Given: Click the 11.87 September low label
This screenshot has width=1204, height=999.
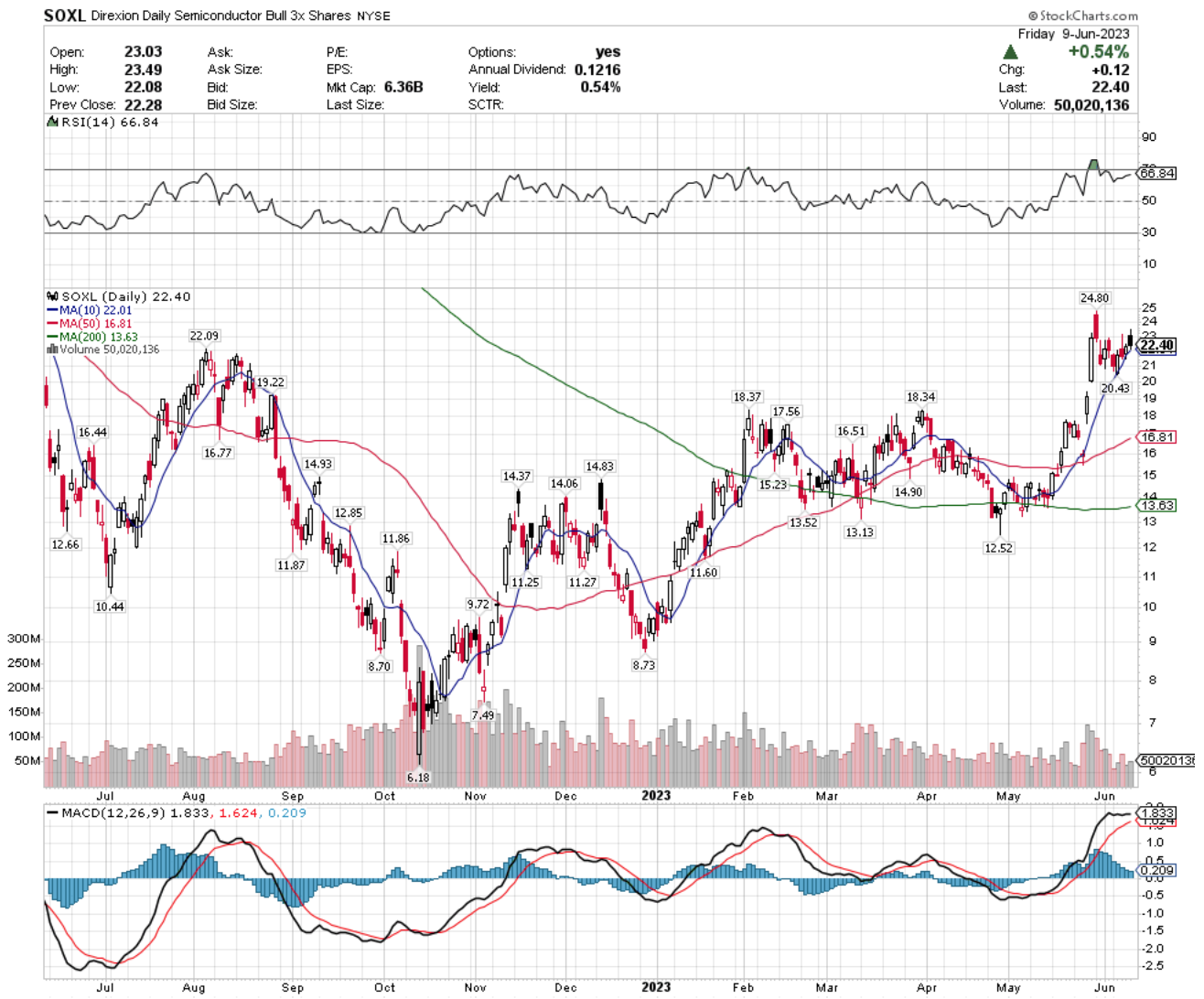Looking at the screenshot, I should (x=291, y=565).
